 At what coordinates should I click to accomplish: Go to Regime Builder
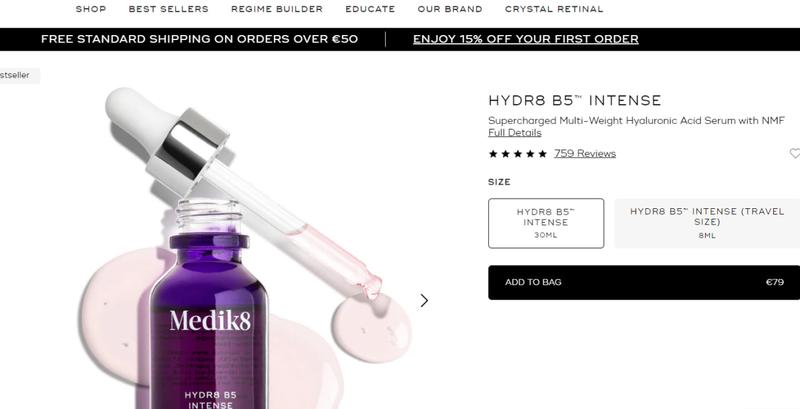click(x=277, y=9)
